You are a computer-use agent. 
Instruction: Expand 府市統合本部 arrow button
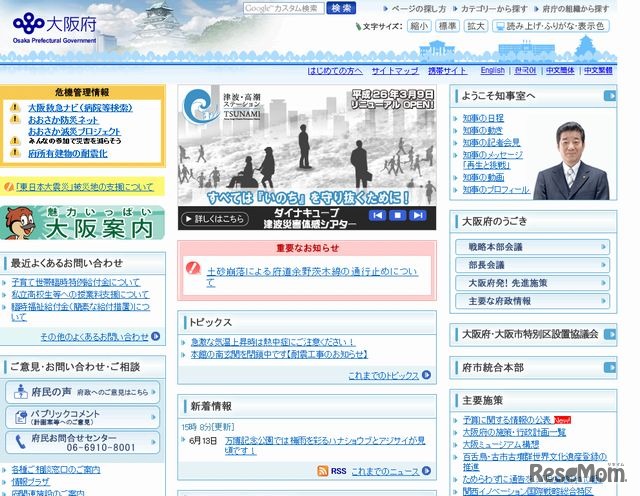(x=610, y=367)
